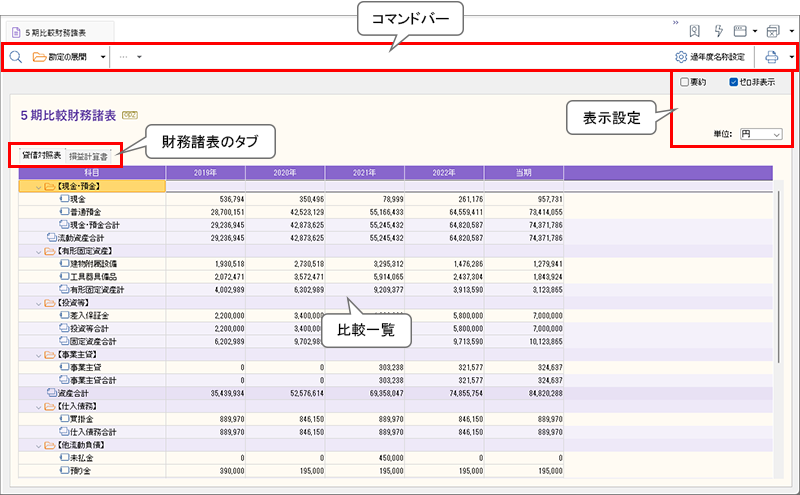
Task: Open the dropdown arrow beside 勘定の展開
Action: coord(103,57)
